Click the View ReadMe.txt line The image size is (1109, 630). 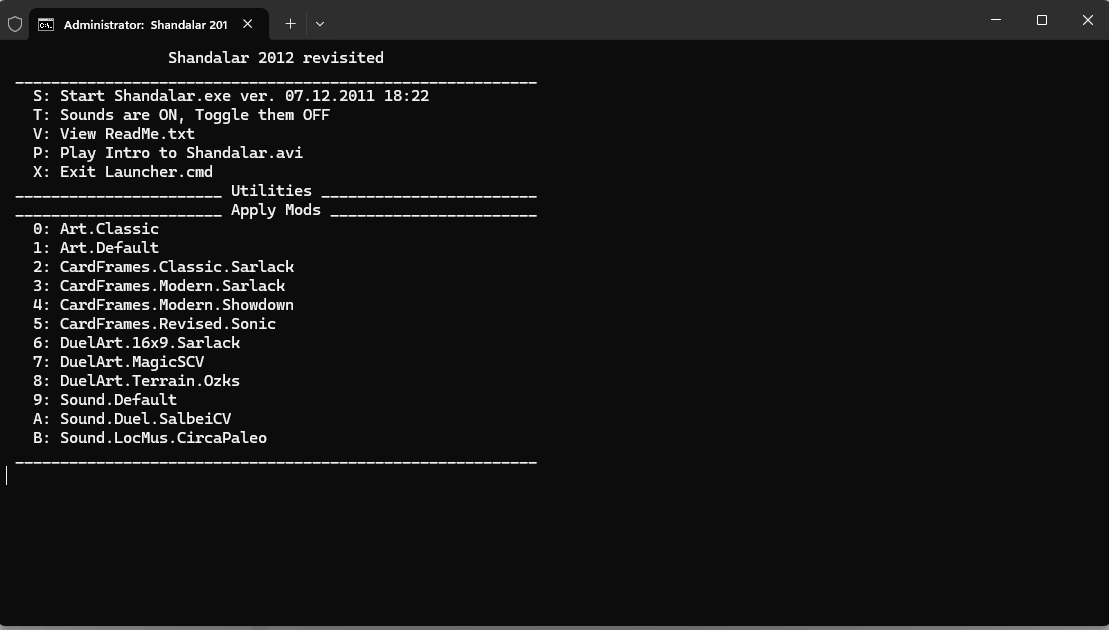(x=114, y=134)
